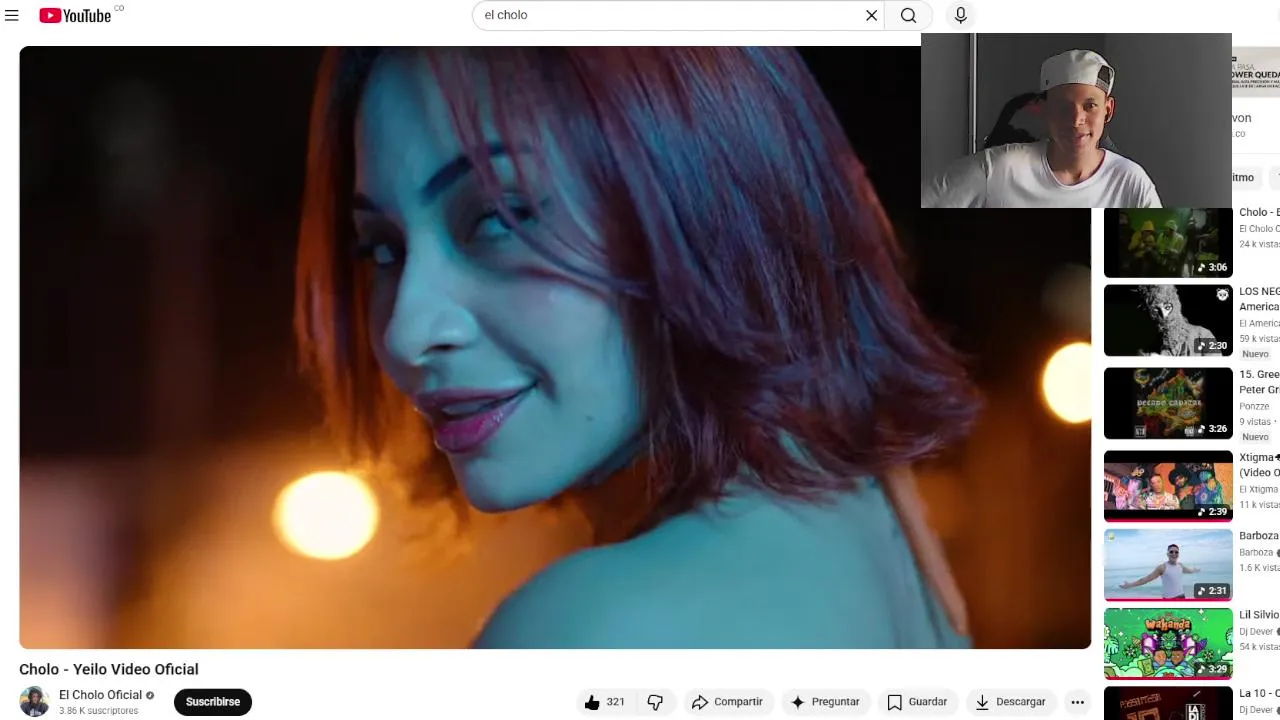Open the 3:06 Cholo suggested video thumbnail
Viewport: 1280px width, 720px height.
(x=1168, y=242)
